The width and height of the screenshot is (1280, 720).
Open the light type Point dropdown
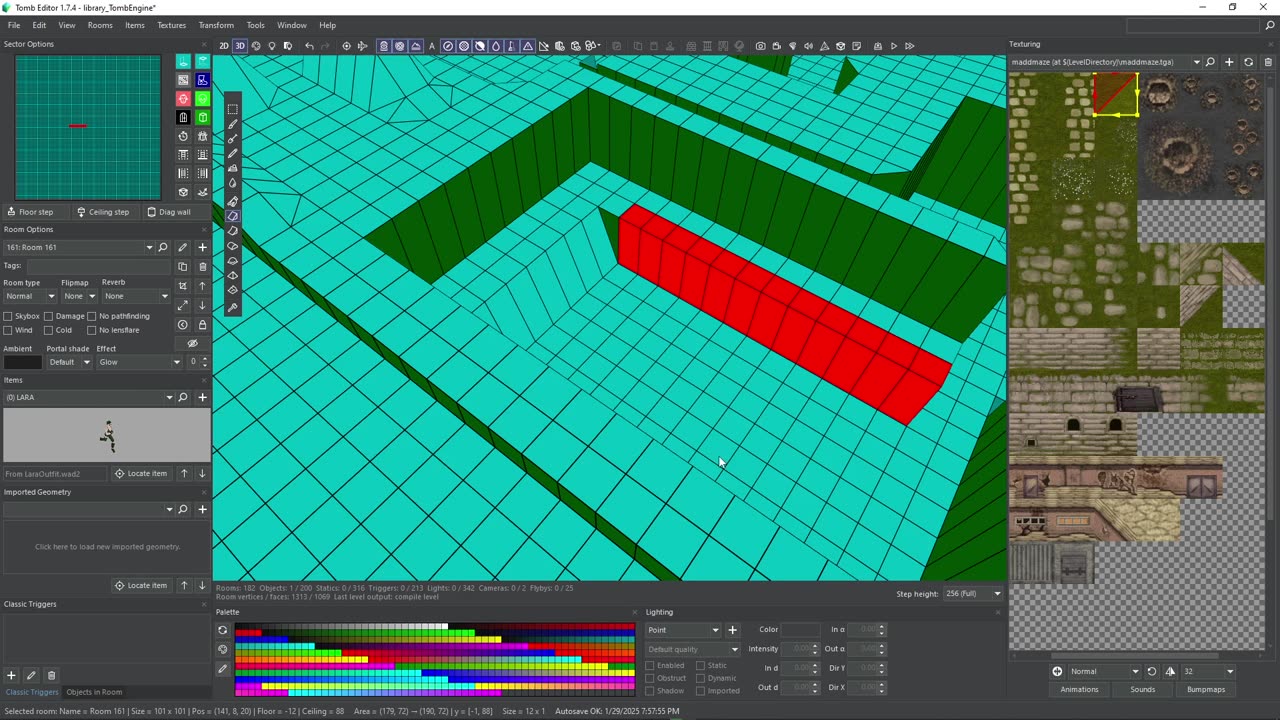(683, 630)
